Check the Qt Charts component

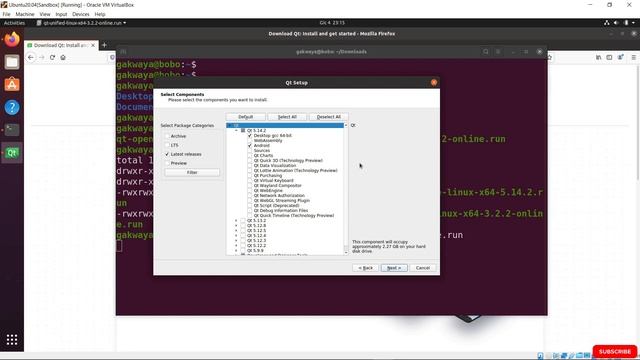(x=250, y=156)
